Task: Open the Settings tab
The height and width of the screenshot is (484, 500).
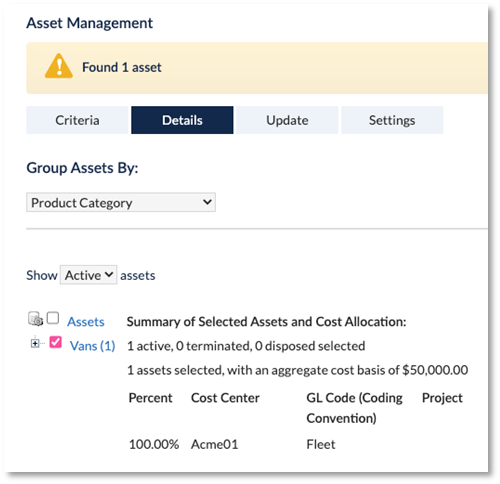Action: 392,120
